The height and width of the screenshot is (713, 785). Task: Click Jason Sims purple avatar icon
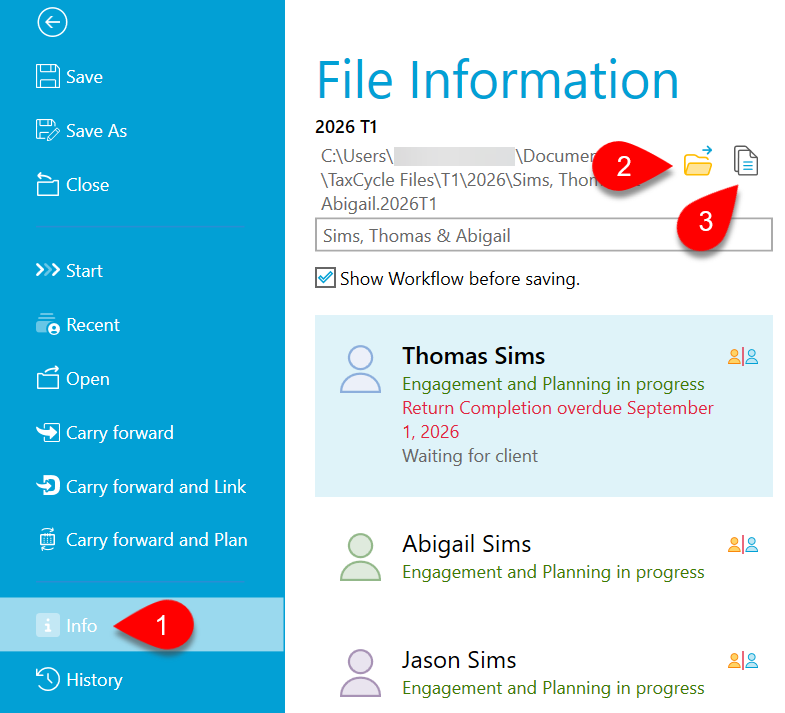coord(360,673)
